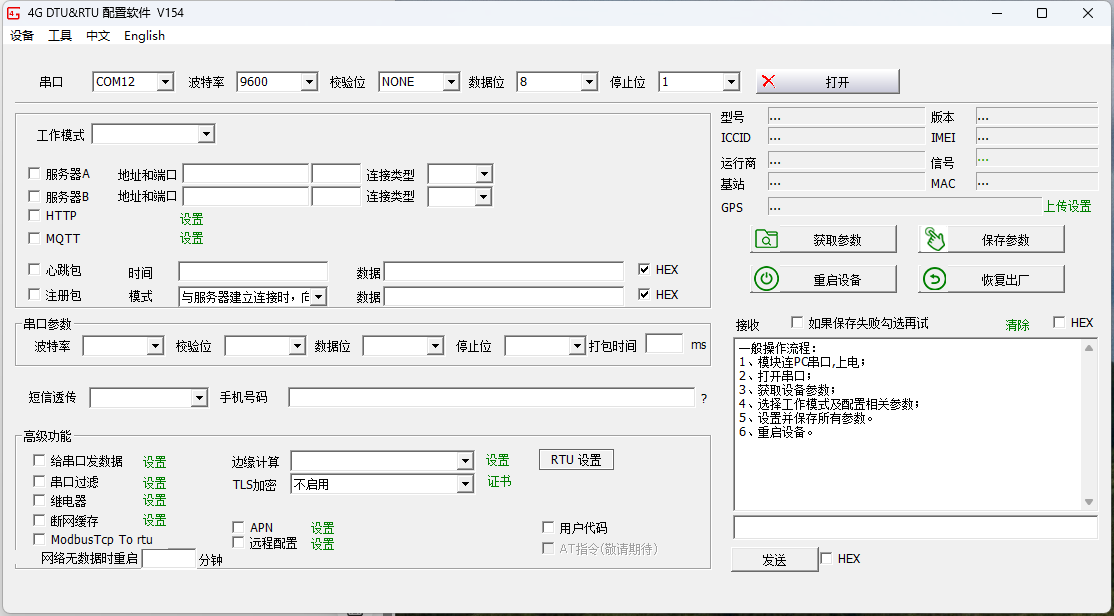Click the question mark beside 手机号码 field
Screen dimensions: 1114x616
tap(703, 398)
